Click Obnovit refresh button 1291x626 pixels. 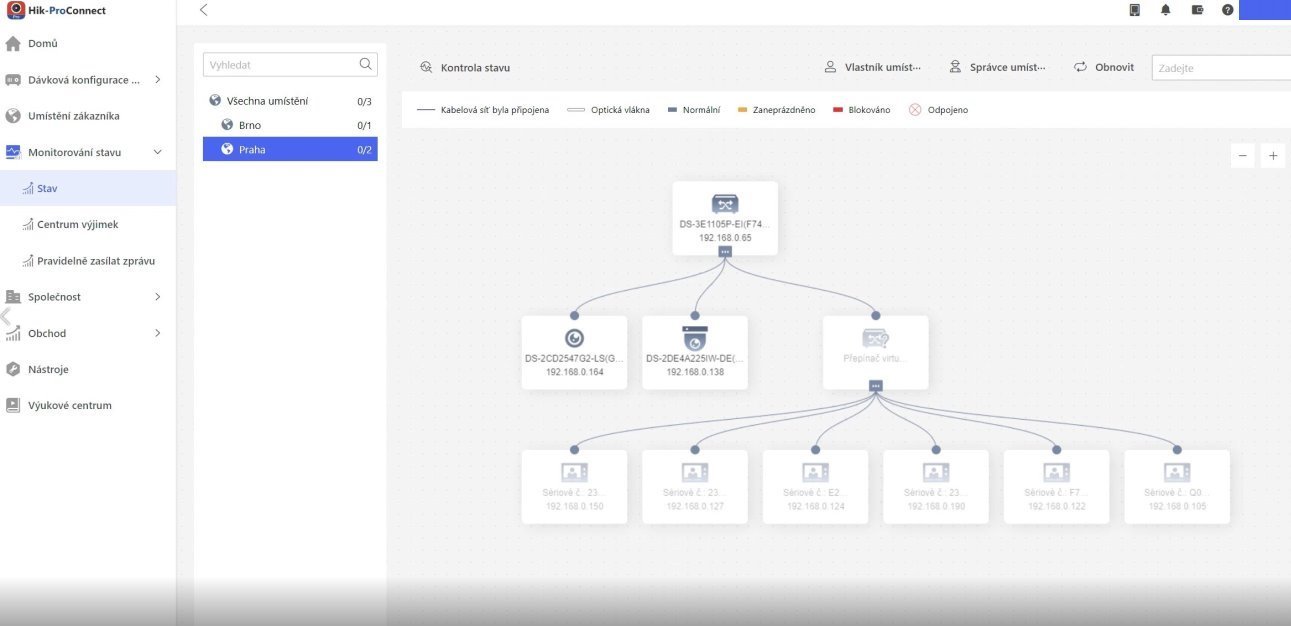1104,67
